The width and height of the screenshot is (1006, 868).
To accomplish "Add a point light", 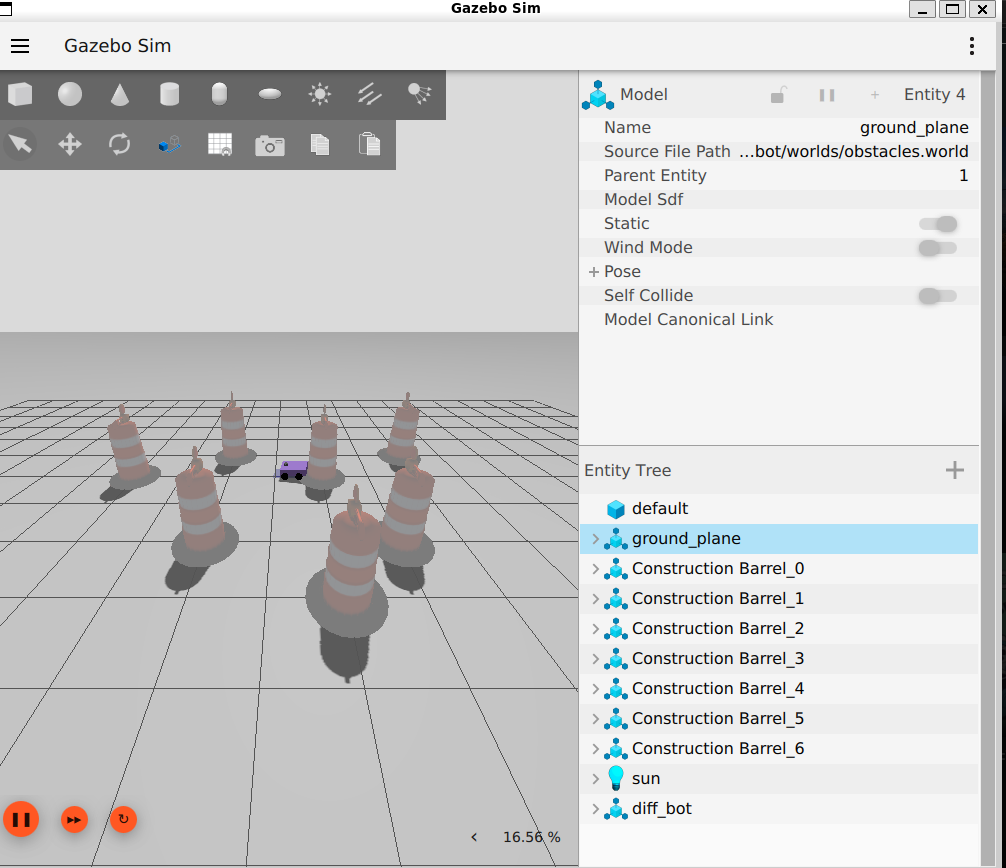I will pos(320,94).
